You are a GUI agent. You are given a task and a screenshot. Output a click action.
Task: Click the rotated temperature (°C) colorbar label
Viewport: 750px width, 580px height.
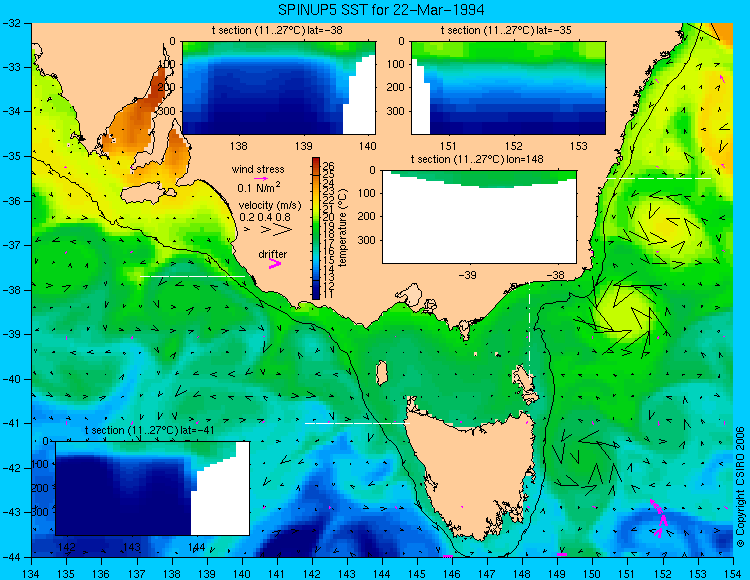pyautogui.click(x=342, y=228)
